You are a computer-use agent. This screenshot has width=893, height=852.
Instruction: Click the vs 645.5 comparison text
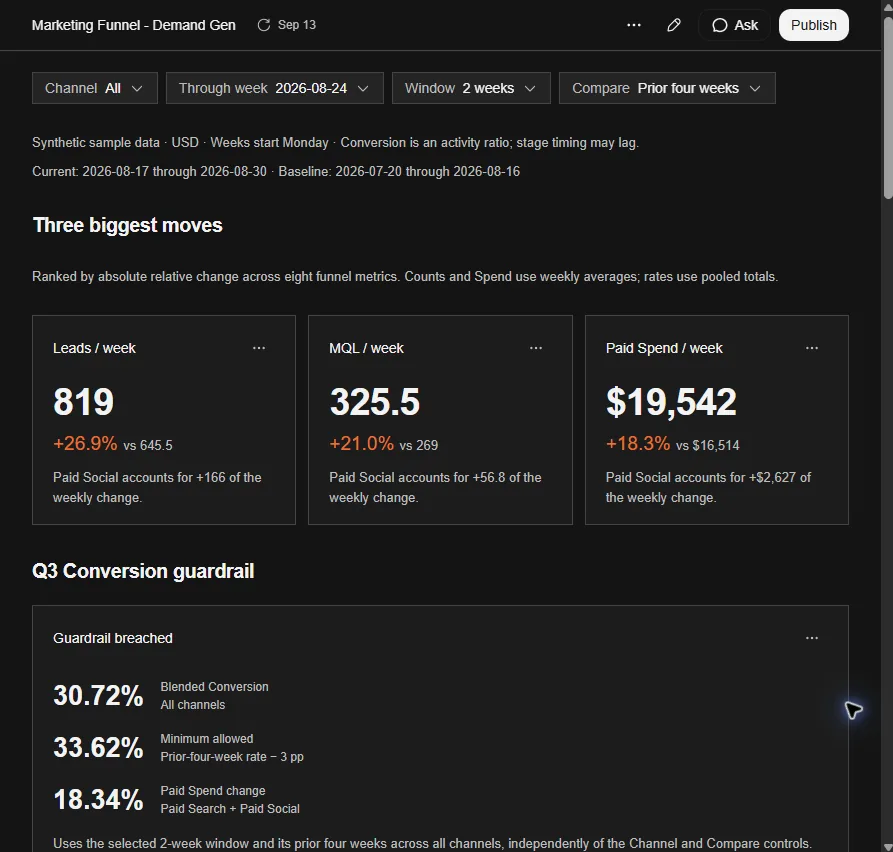coord(148,445)
